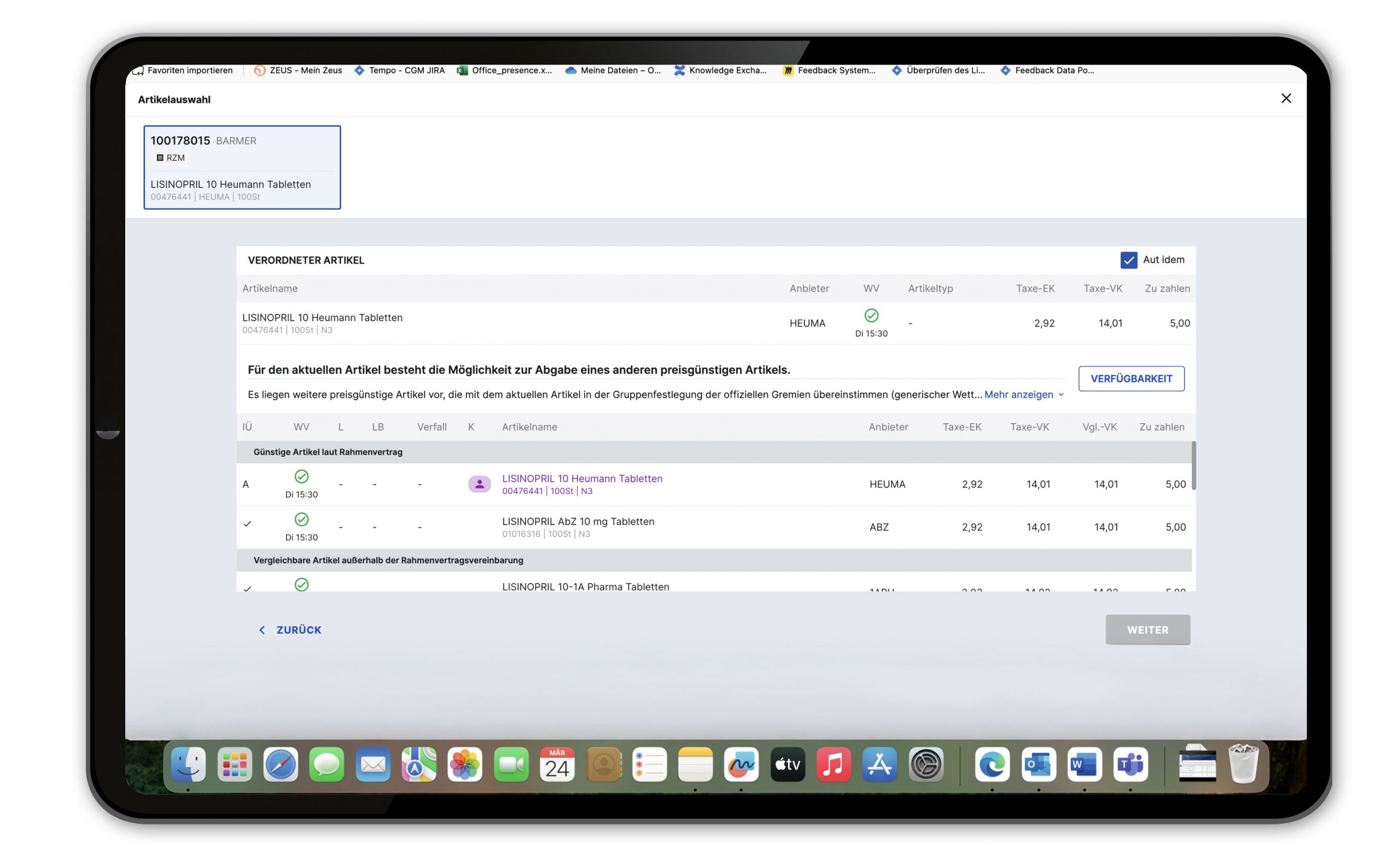Open Maps from the dock

pos(418,765)
